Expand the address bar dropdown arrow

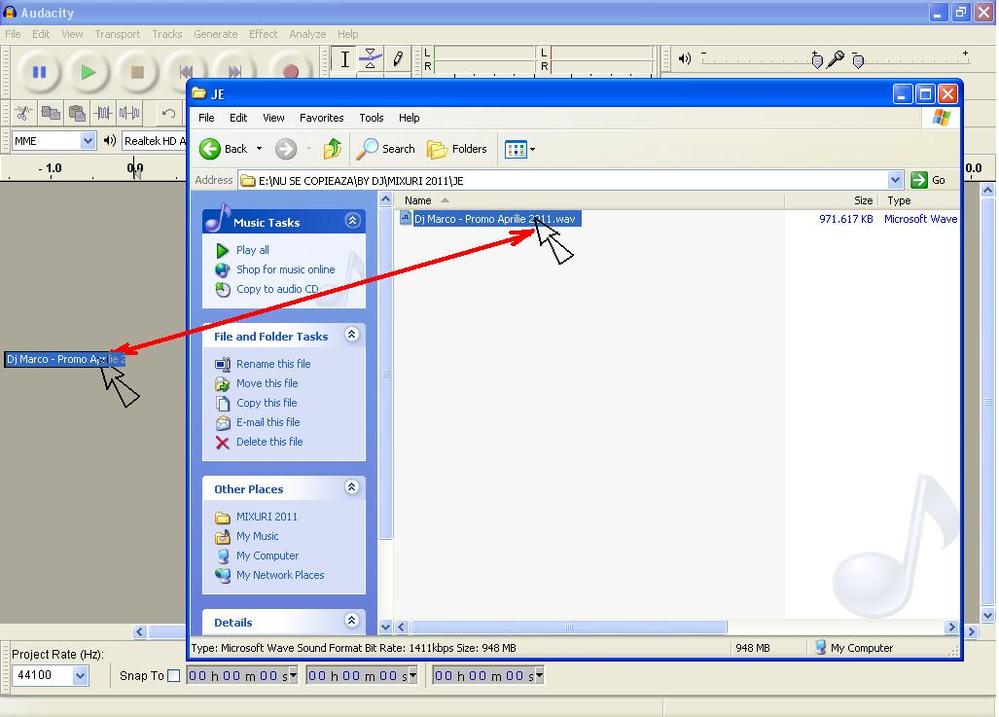[x=895, y=180]
